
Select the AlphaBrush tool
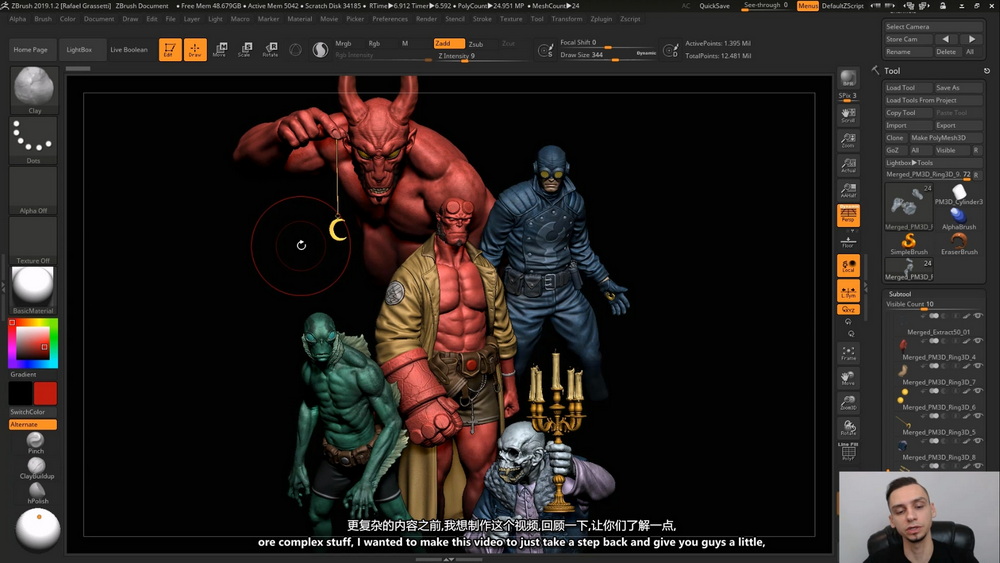pyautogui.click(x=959, y=219)
